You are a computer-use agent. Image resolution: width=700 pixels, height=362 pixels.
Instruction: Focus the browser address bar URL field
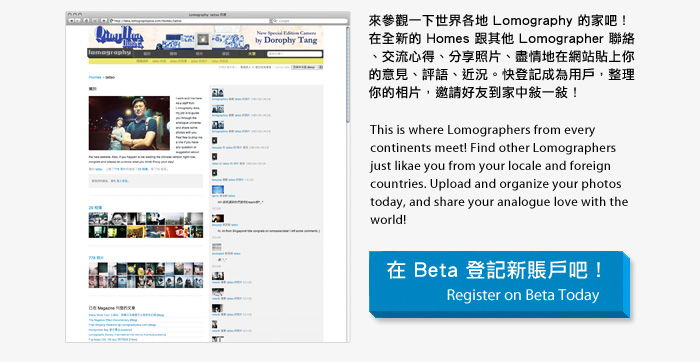[190, 21]
